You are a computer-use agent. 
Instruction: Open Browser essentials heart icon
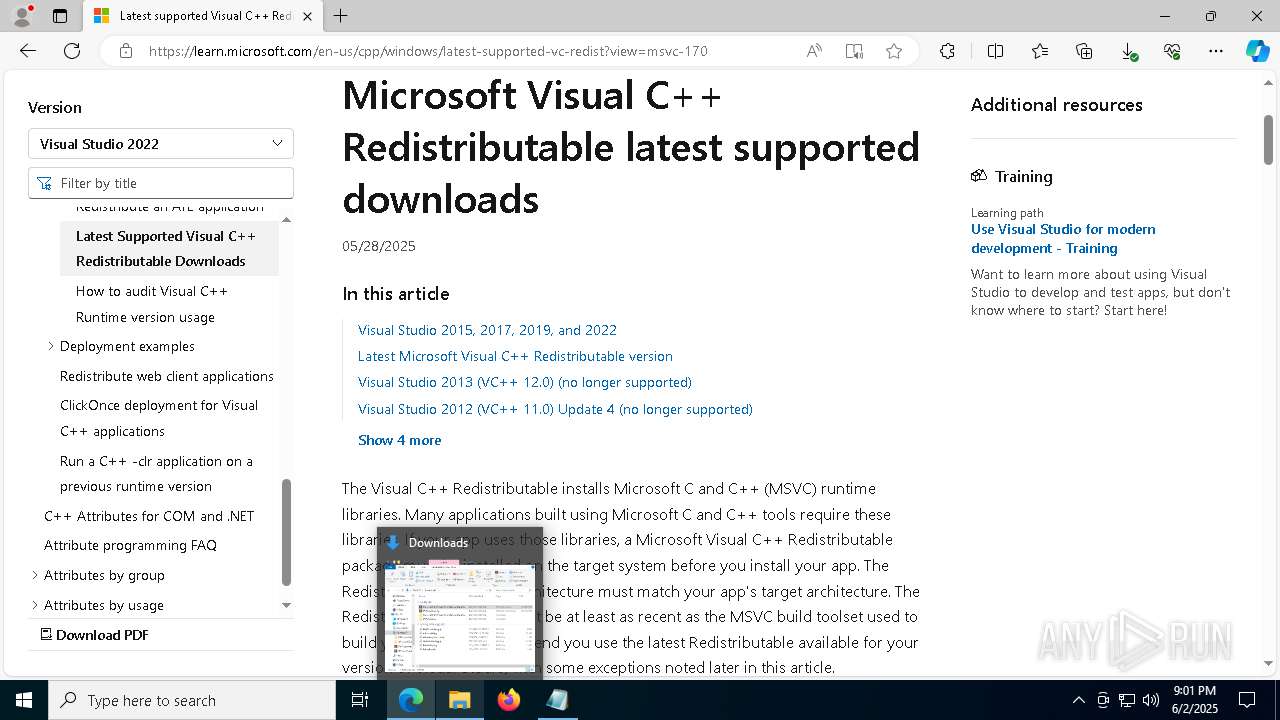(x=1172, y=51)
